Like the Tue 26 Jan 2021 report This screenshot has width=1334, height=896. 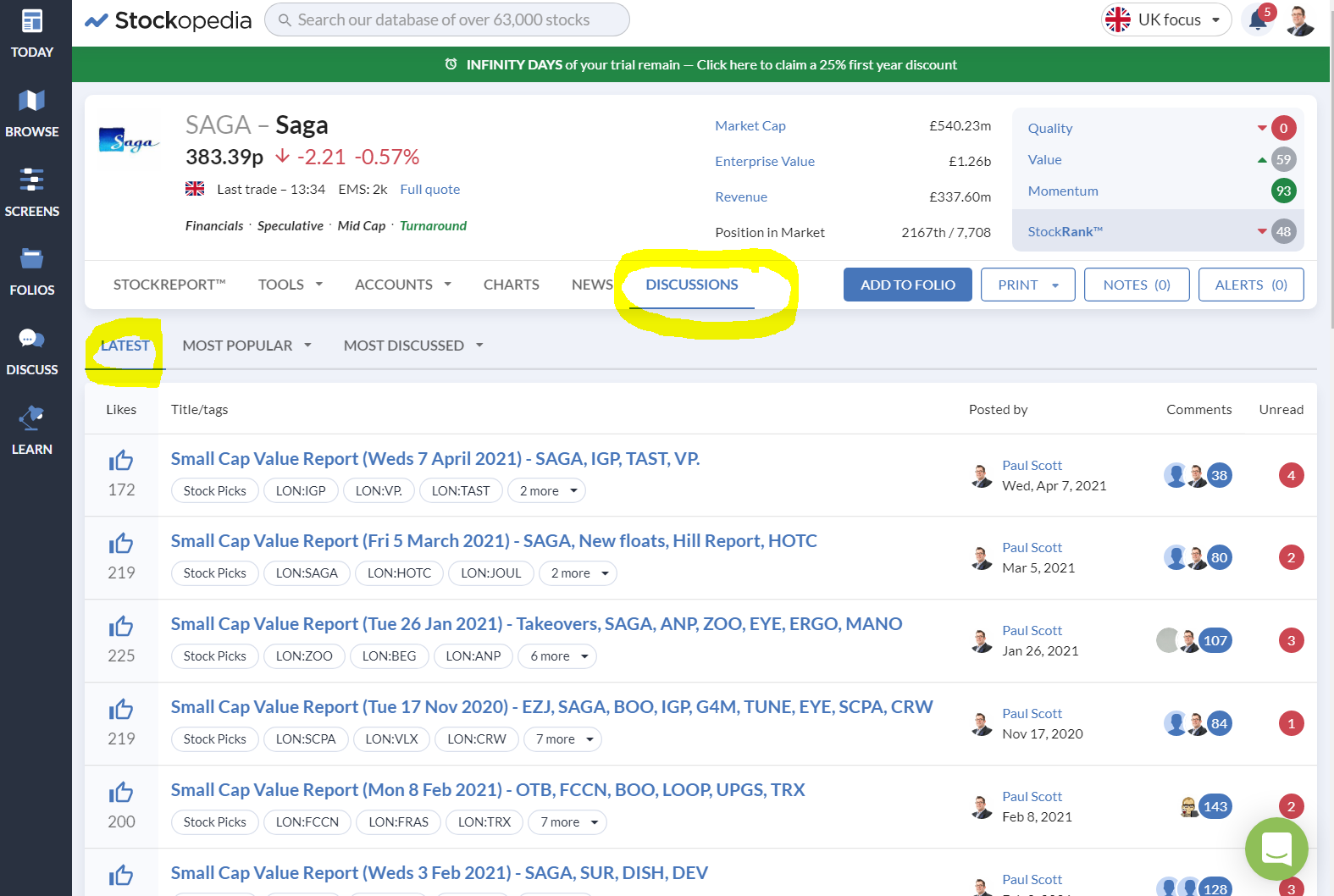pos(121,626)
